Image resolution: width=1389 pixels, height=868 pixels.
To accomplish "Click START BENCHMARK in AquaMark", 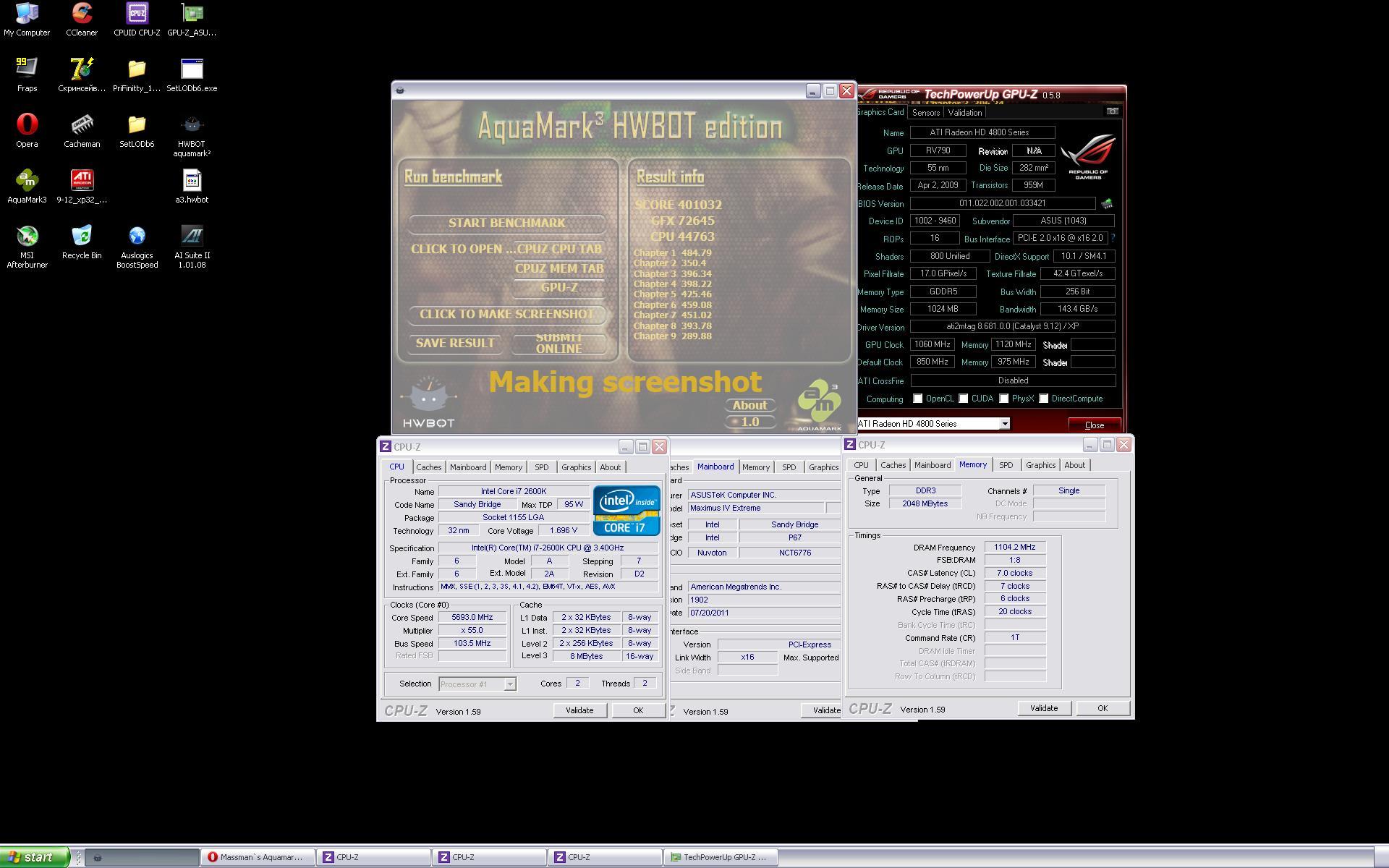I will [x=506, y=223].
